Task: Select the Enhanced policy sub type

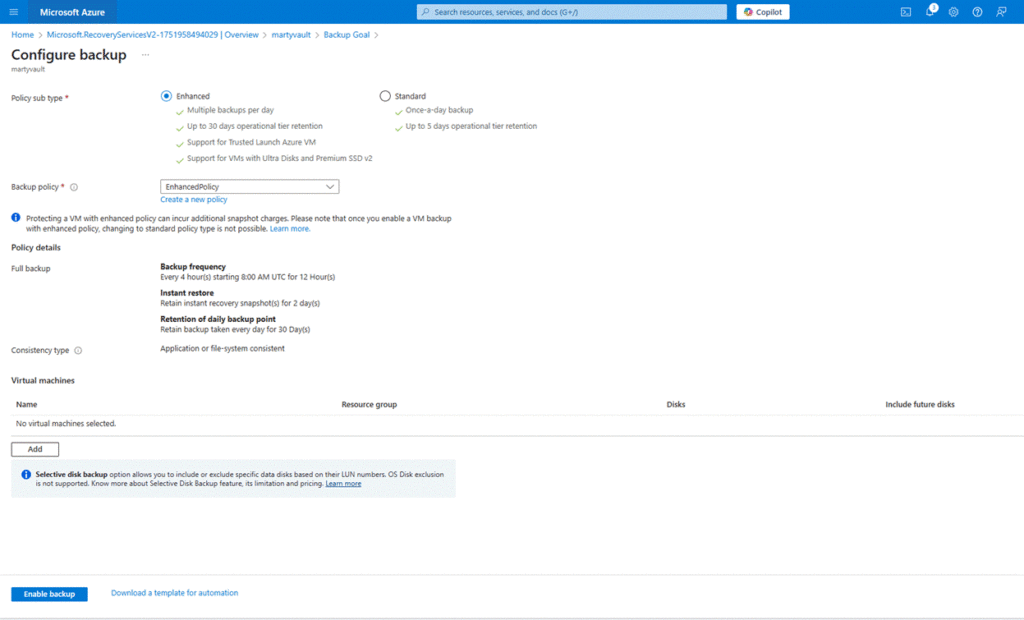Action: [x=166, y=96]
